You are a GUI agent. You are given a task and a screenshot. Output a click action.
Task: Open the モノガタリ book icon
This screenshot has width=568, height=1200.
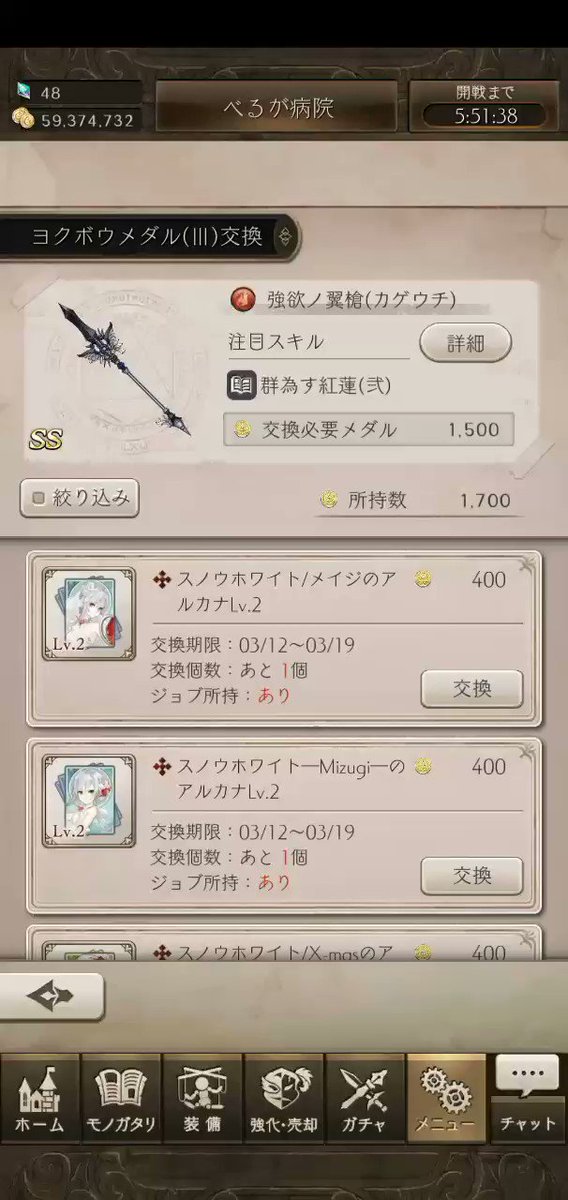click(x=121, y=1096)
